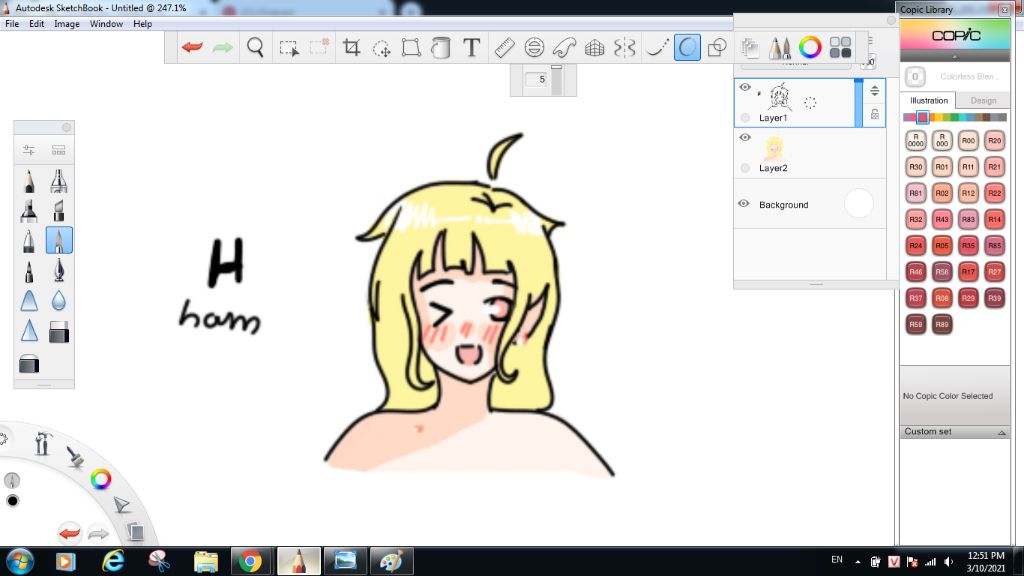The width and height of the screenshot is (1024, 576).
Task: Open Paint from the taskbar
Action: pos(391,561)
